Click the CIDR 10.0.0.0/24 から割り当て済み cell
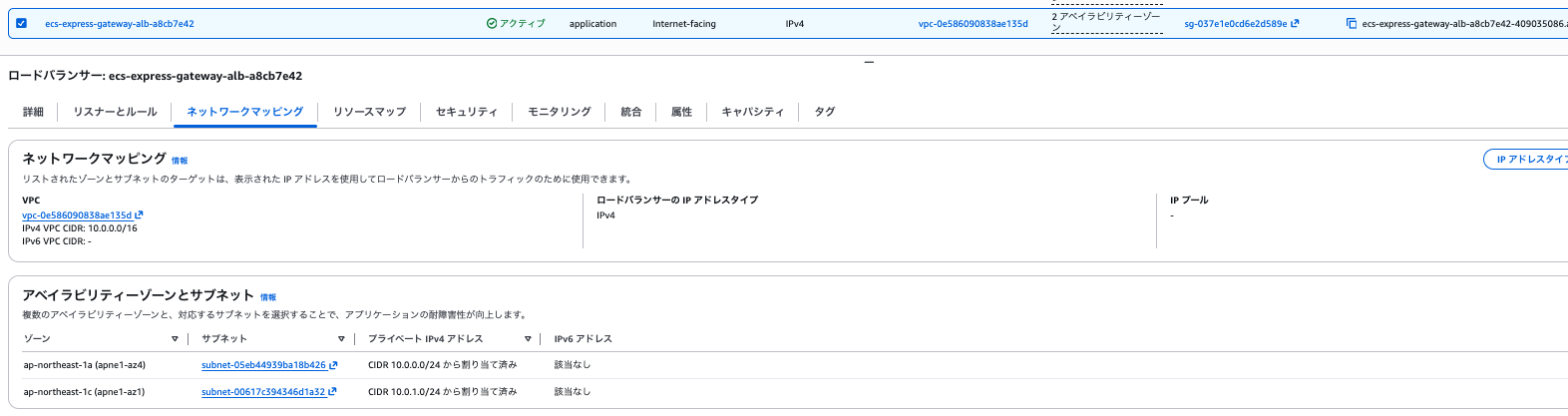Viewport: 1568px width, 416px height. click(443, 365)
